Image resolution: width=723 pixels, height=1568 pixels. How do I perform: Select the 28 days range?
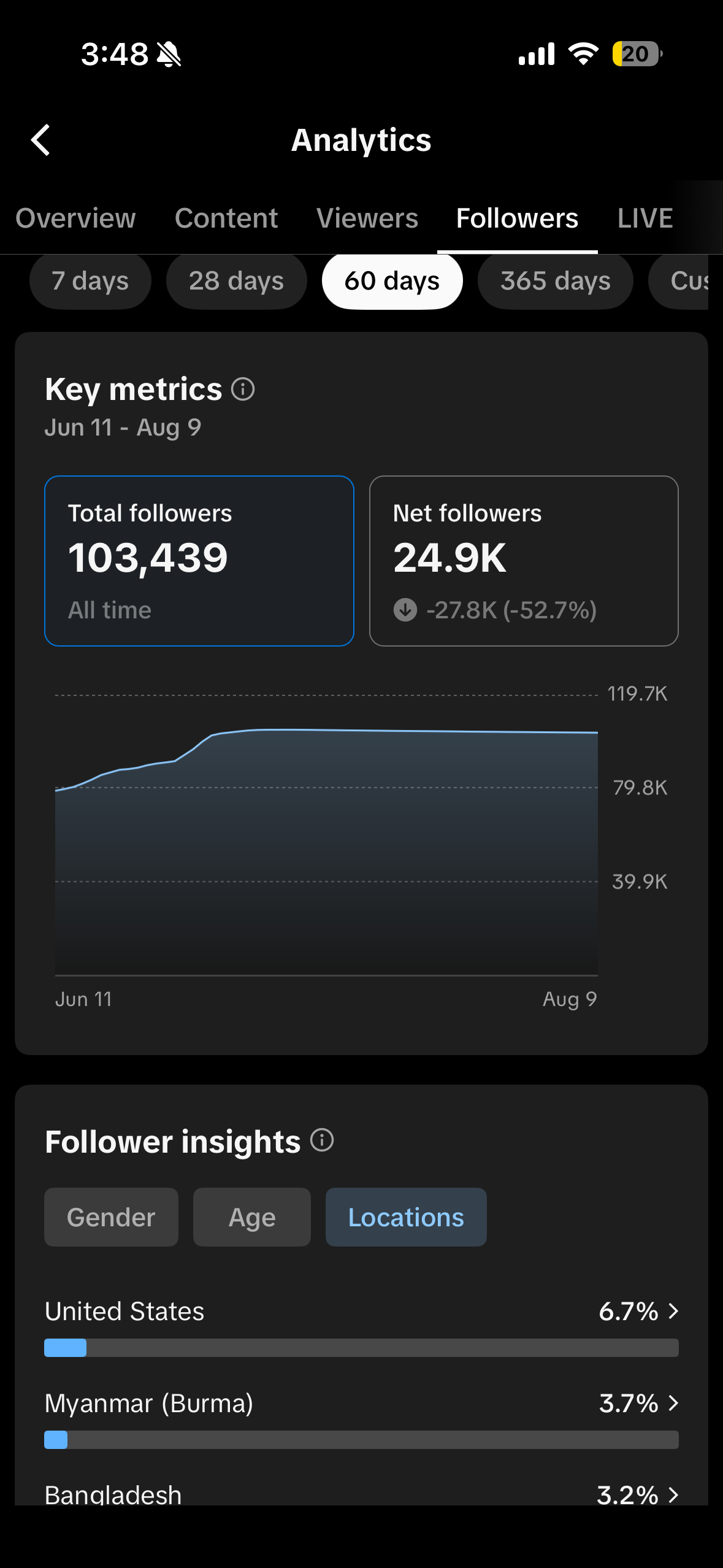tap(236, 281)
